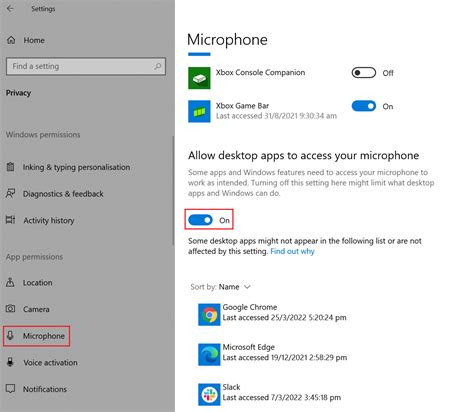
Task: Select Camera in App permissions
Action: pos(36,309)
